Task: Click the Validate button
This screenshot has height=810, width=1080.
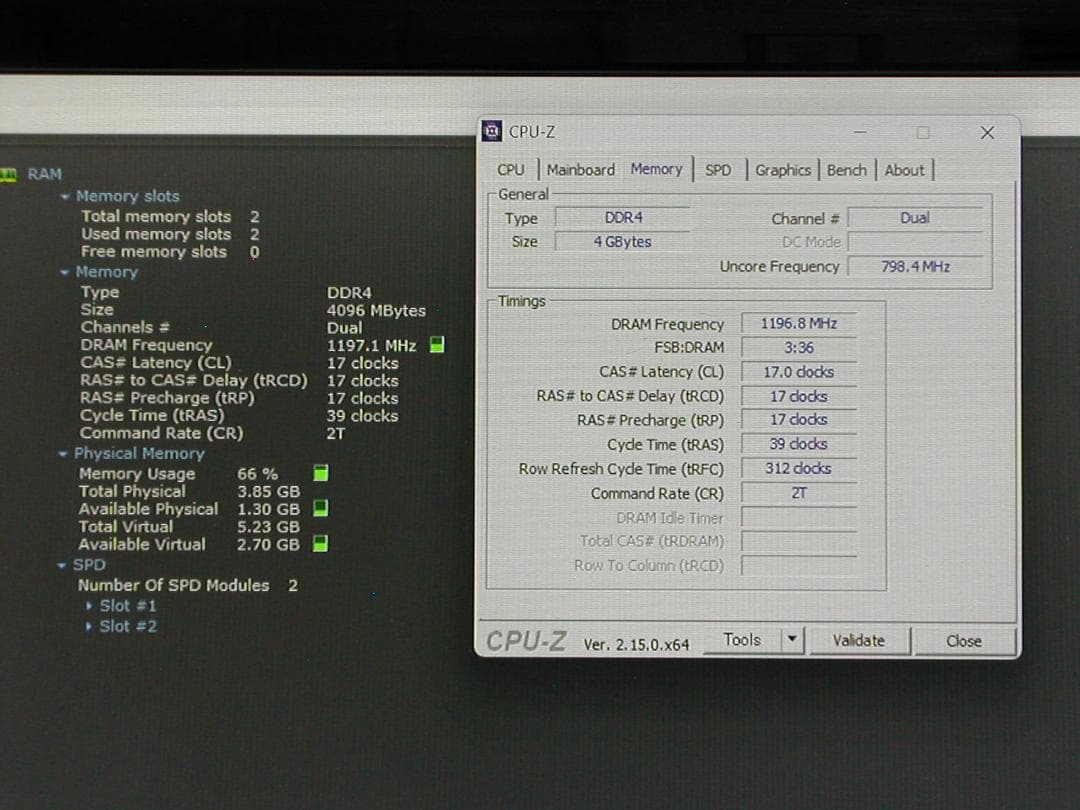Action: tap(859, 640)
